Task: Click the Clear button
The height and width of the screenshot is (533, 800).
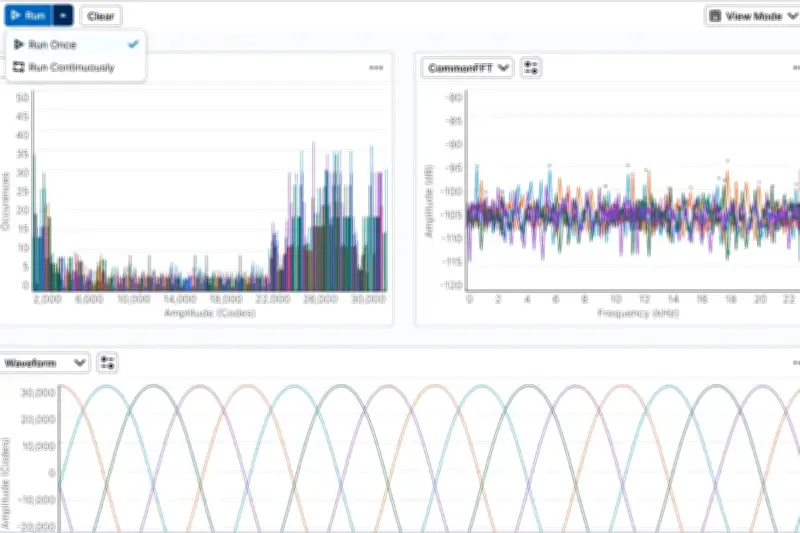Action: [x=101, y=16]
